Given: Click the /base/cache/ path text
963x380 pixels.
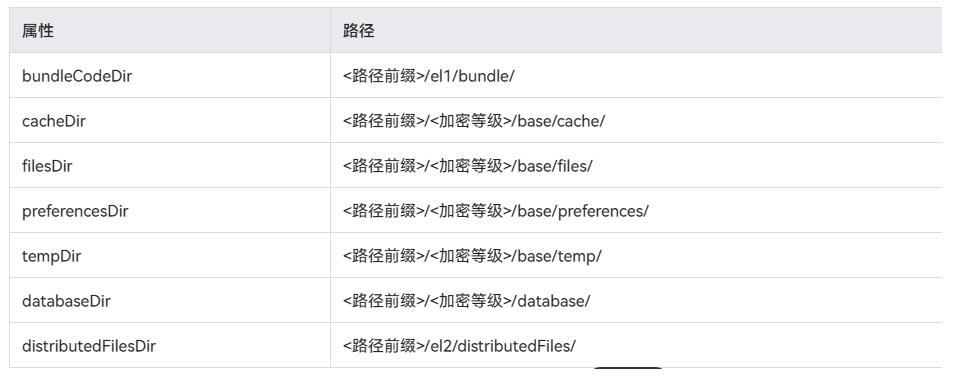Looking at the screenshot, I should click(x=559, y=121).
